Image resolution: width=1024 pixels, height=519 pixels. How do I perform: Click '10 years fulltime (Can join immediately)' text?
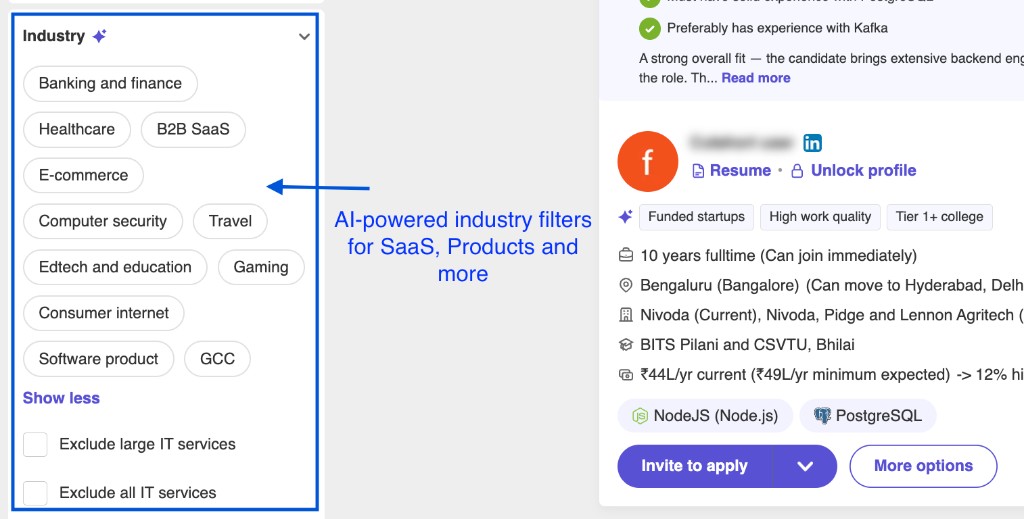tap(778, 256)
